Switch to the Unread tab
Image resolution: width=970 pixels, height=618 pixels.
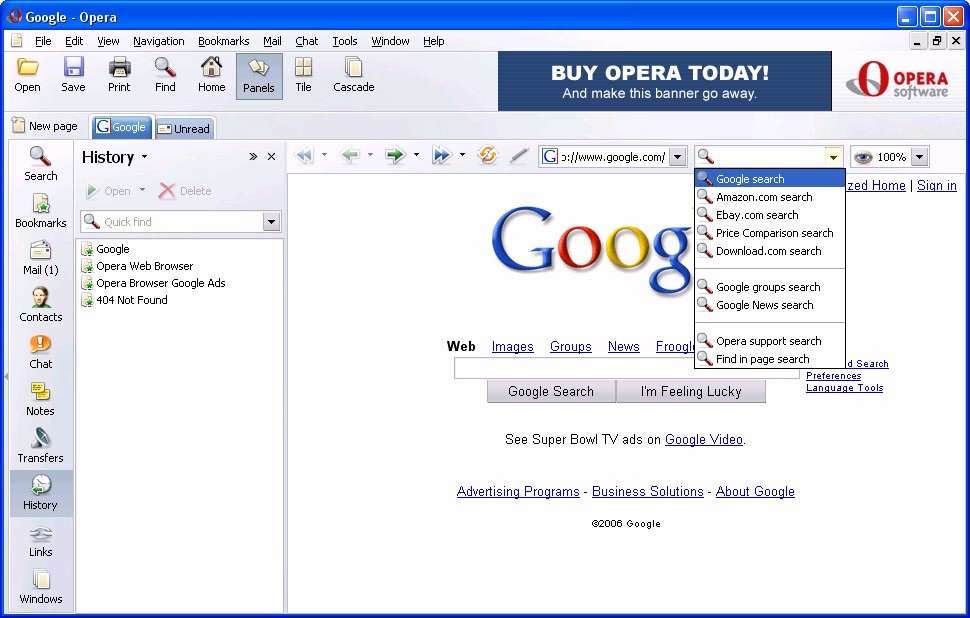pos(184,129)
